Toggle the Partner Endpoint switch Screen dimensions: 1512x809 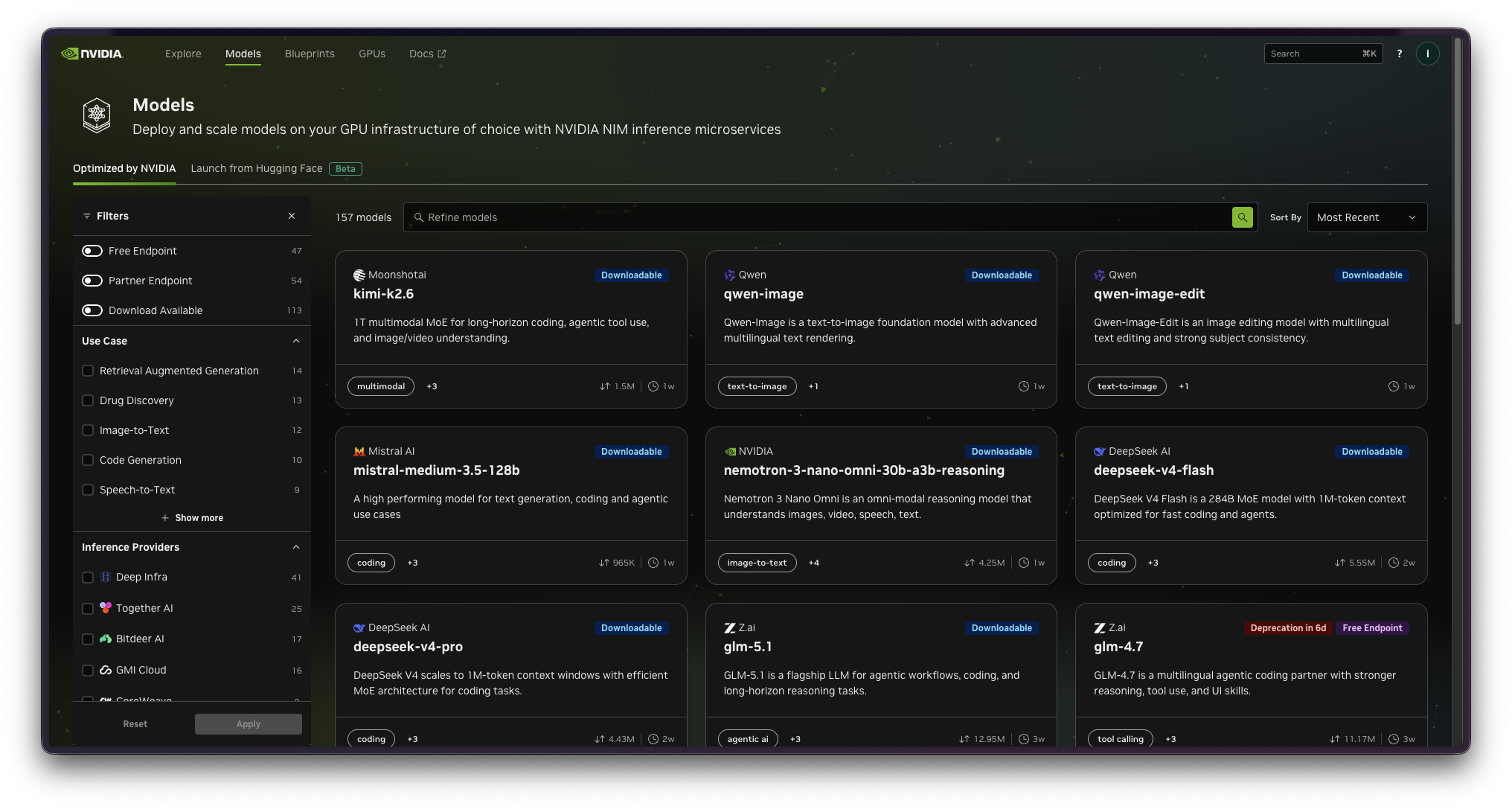(x=92, y=281)
